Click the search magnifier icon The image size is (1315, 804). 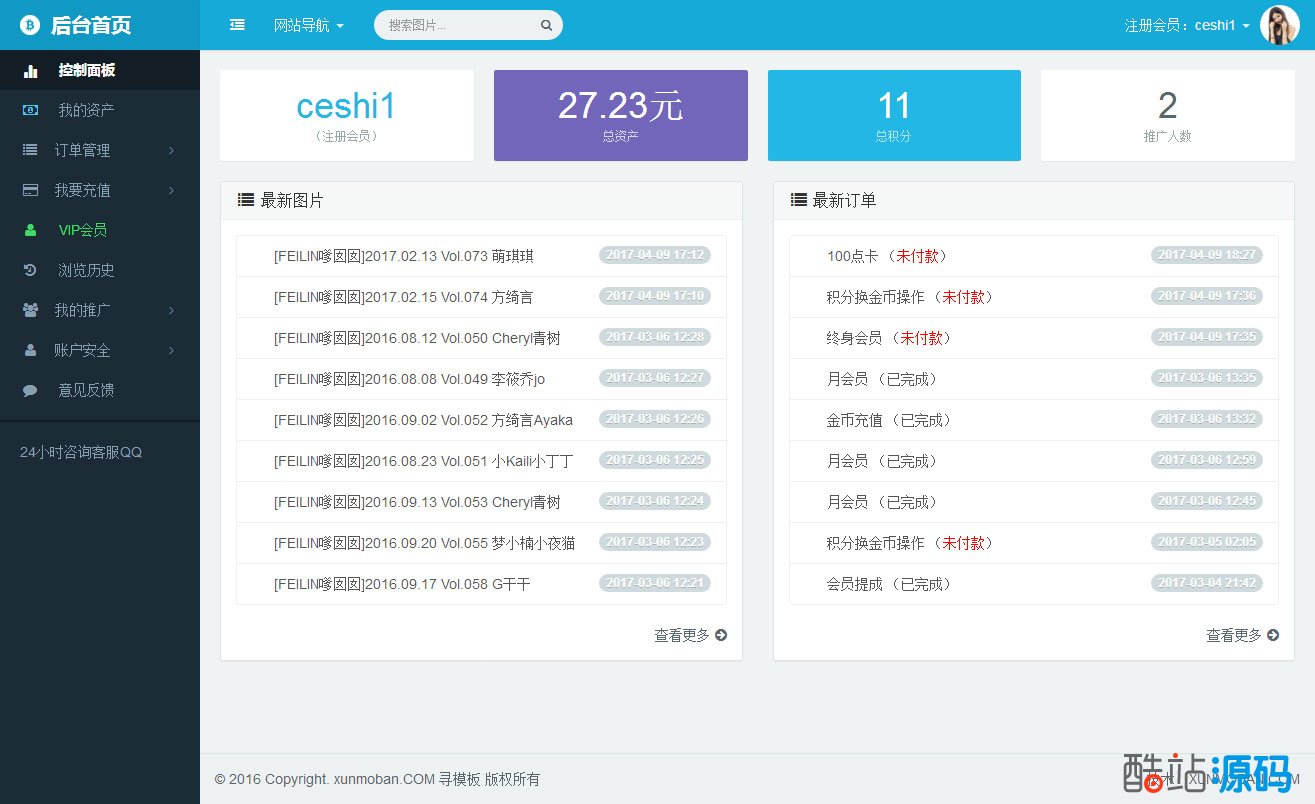546,26
